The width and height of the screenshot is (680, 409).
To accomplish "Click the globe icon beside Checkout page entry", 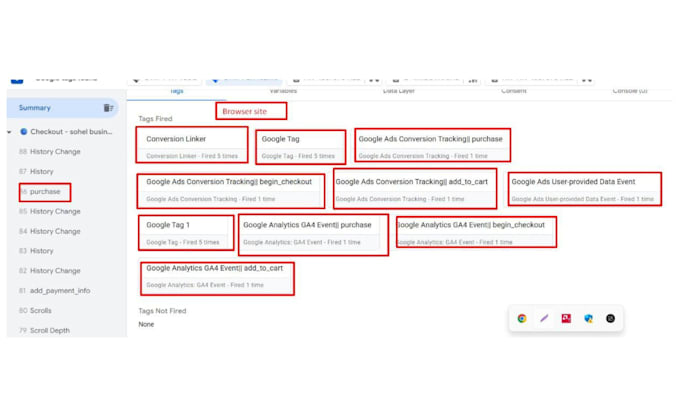I will 24,131.
